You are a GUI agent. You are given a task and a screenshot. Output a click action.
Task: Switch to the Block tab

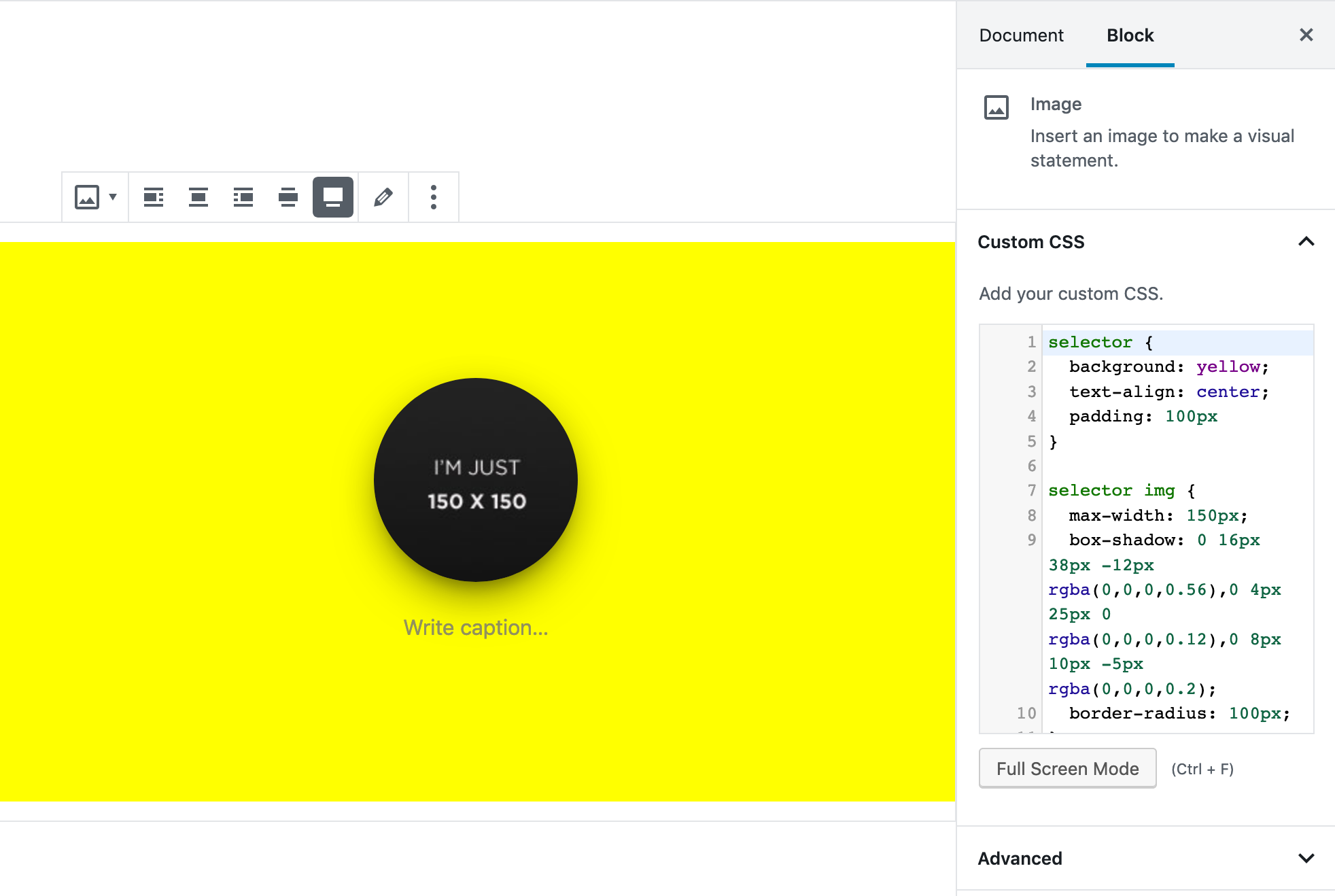point(1128,35)
